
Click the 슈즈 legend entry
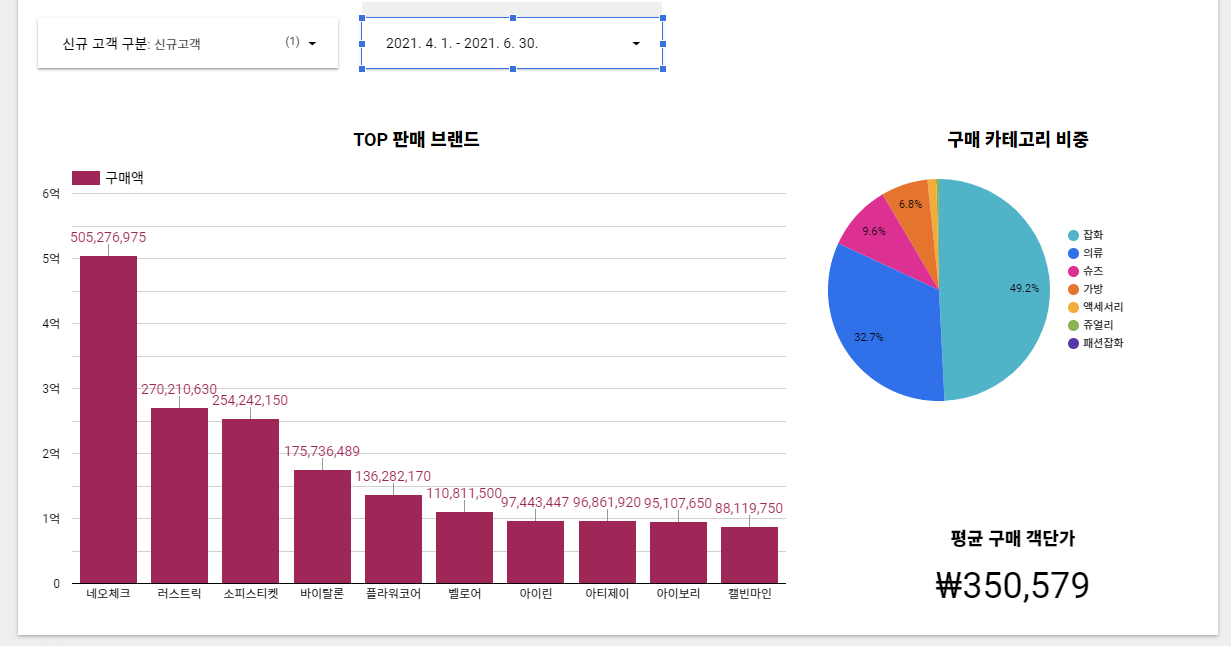1084,271
